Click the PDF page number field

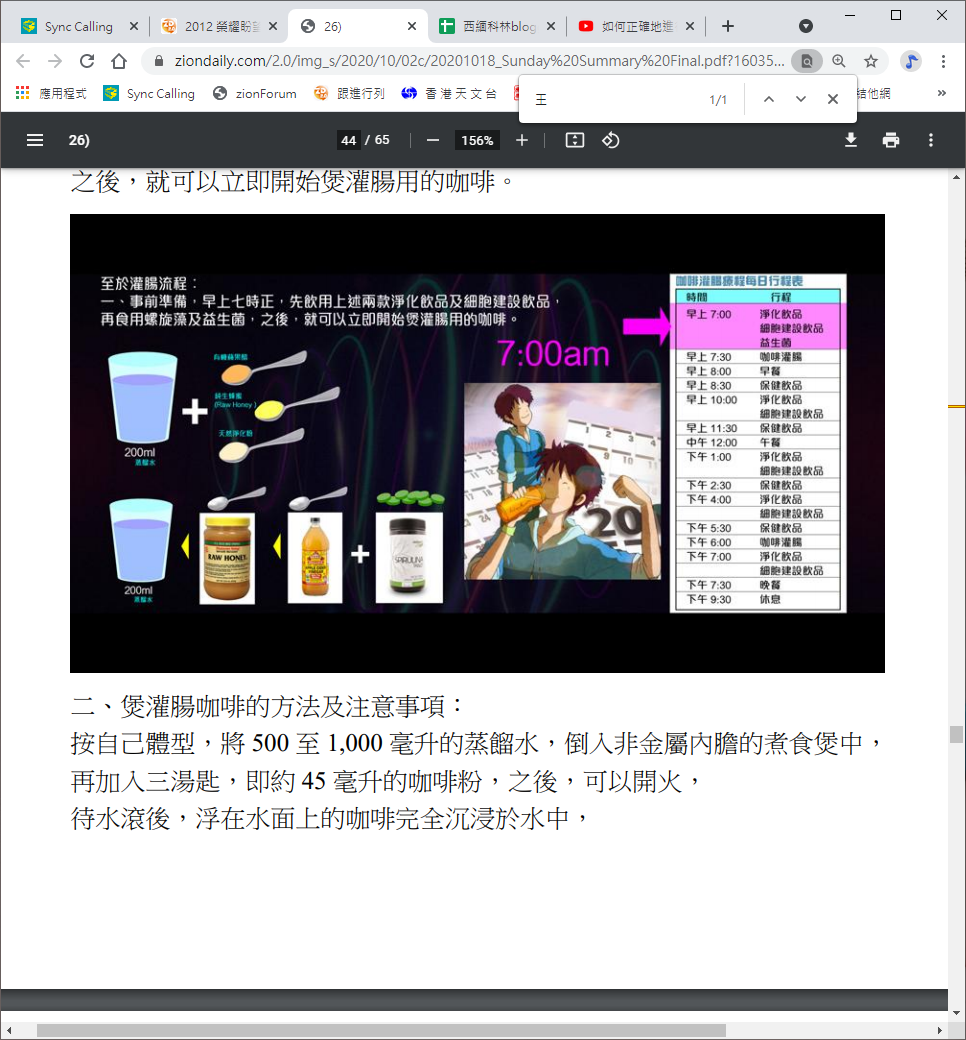tap(349, 141)
